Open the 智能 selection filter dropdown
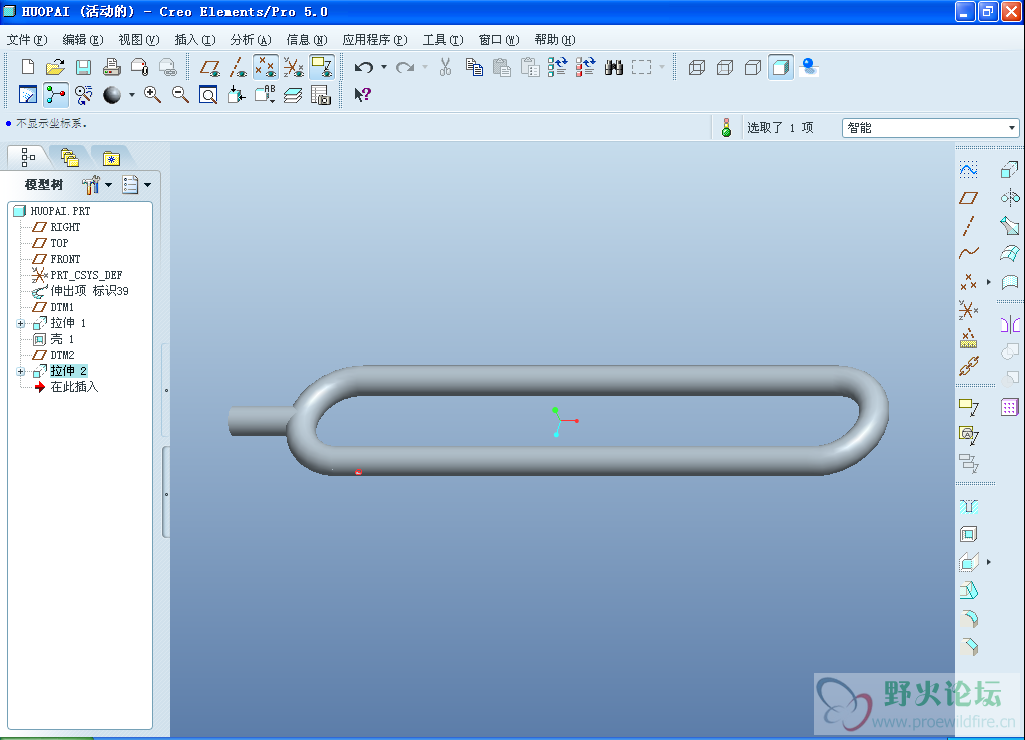Screen dimensions: 1025x740 pyautogui.click(x=1011, y=127)
